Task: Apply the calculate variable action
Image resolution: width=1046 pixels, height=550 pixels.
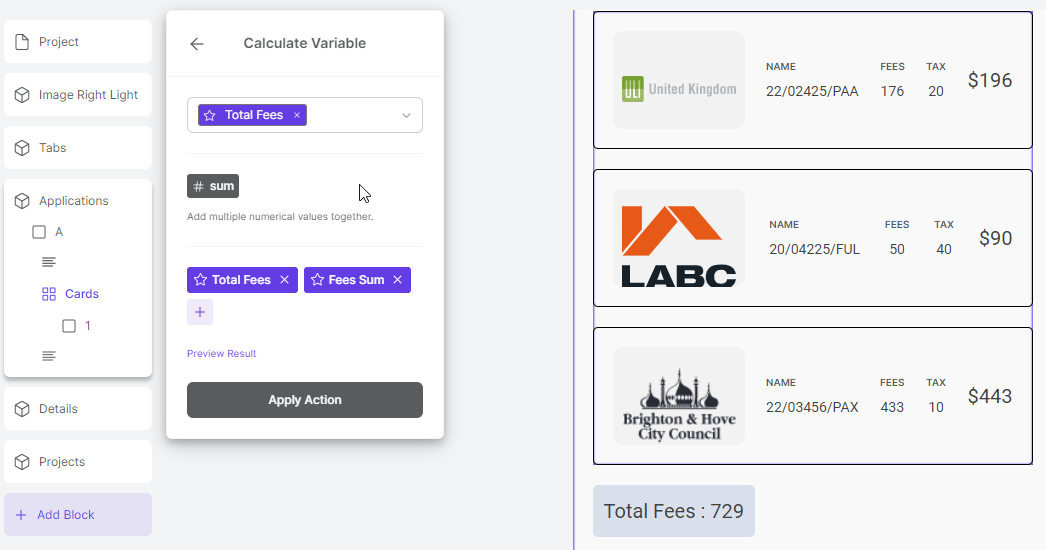Action: pos(305,400)
